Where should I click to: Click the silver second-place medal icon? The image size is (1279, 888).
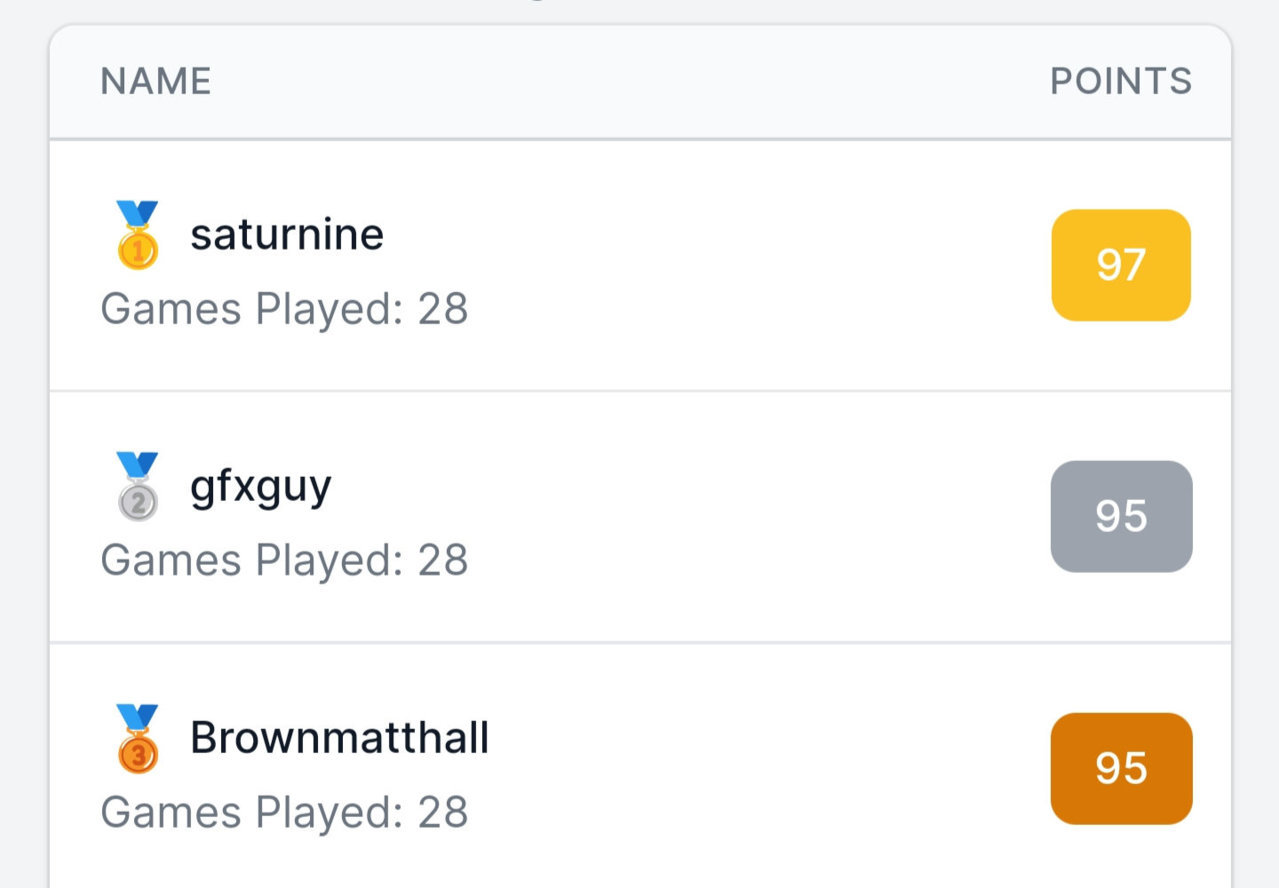[x=137, y=487]
